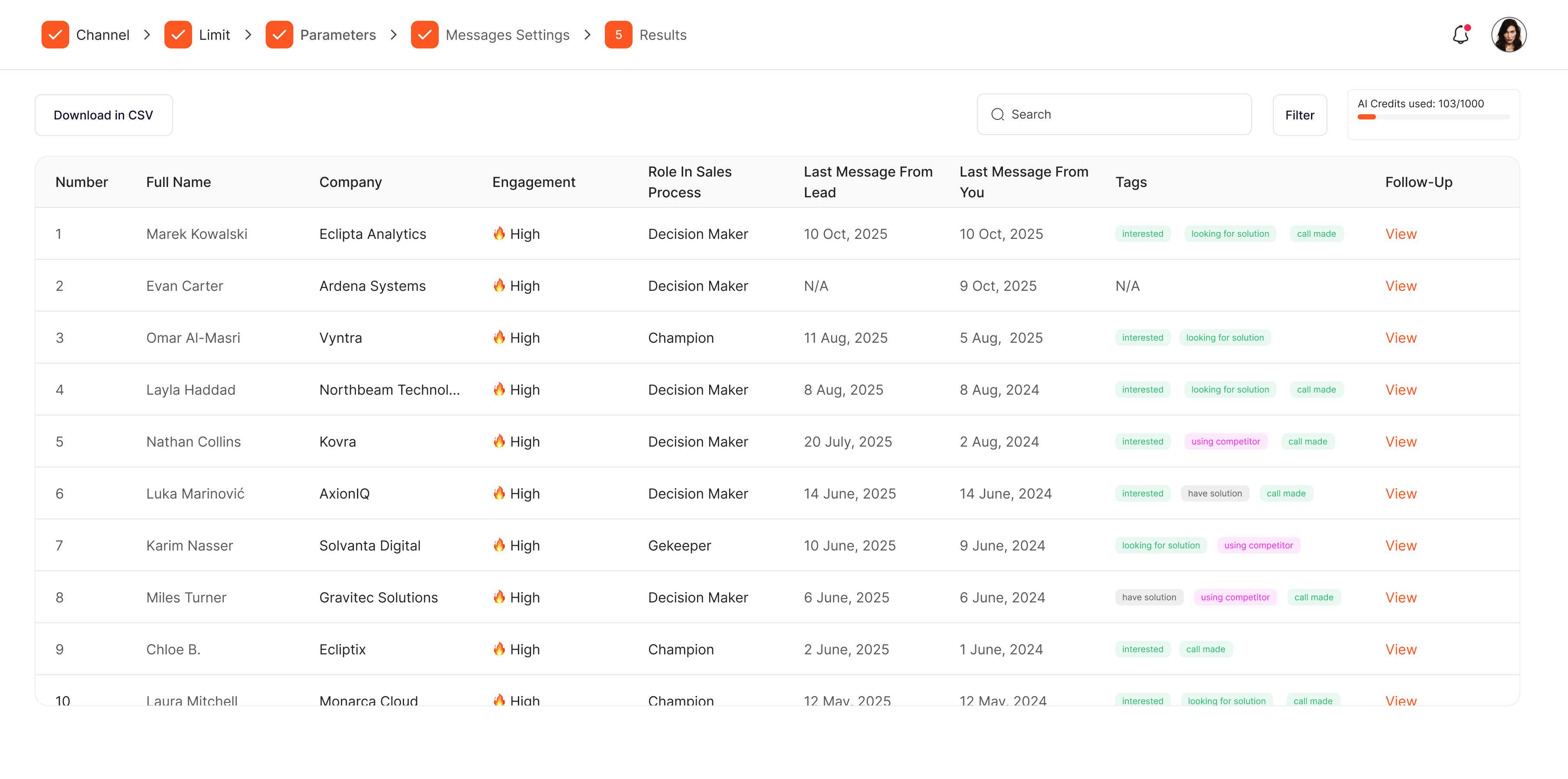1568x779 pixels.
Task: View follow-up for Layla Haddad
Action: pyautogui.click(x=1401, y=389)
